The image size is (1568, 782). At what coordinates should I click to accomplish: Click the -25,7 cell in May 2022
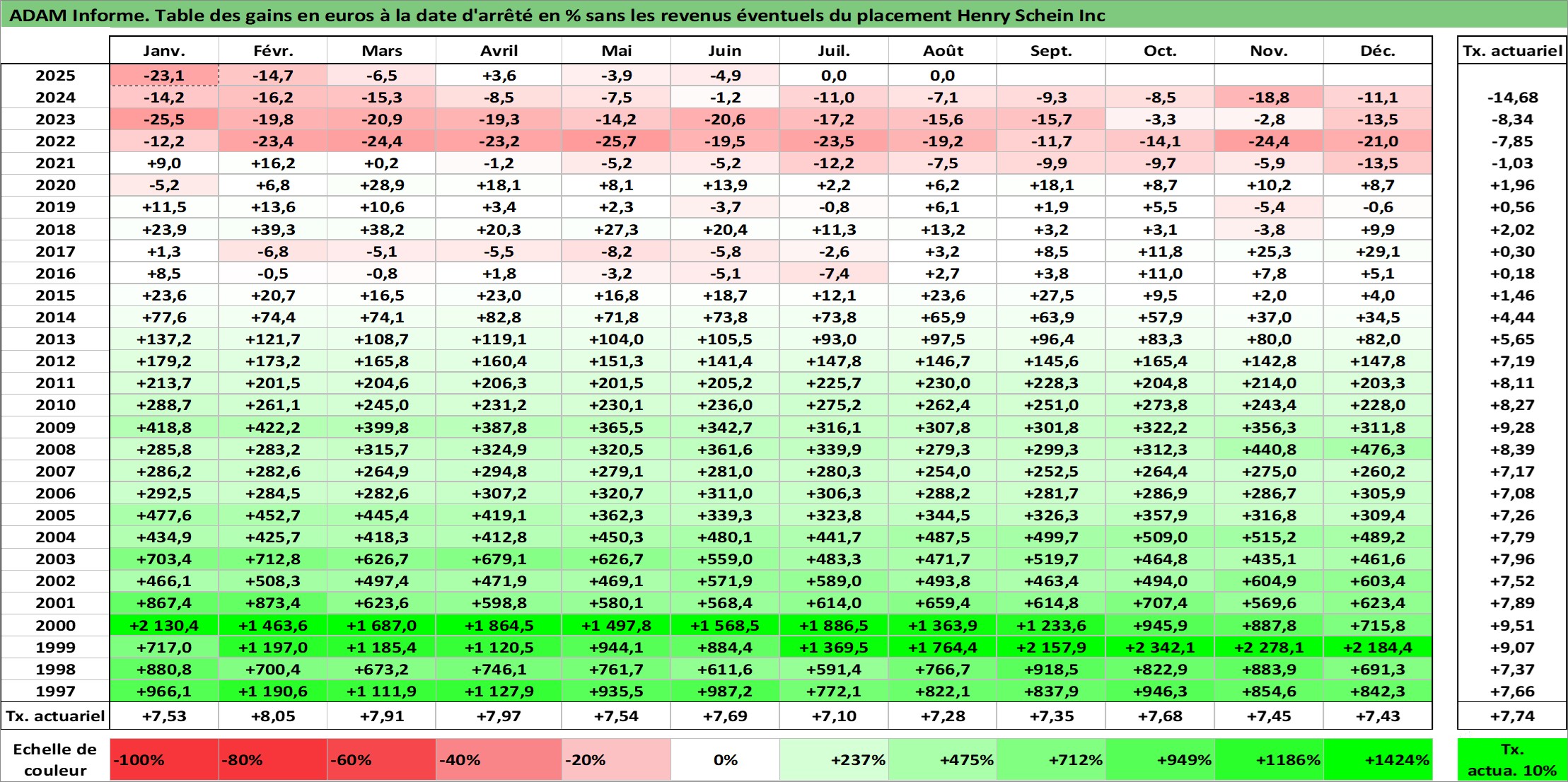coord(617,141)
